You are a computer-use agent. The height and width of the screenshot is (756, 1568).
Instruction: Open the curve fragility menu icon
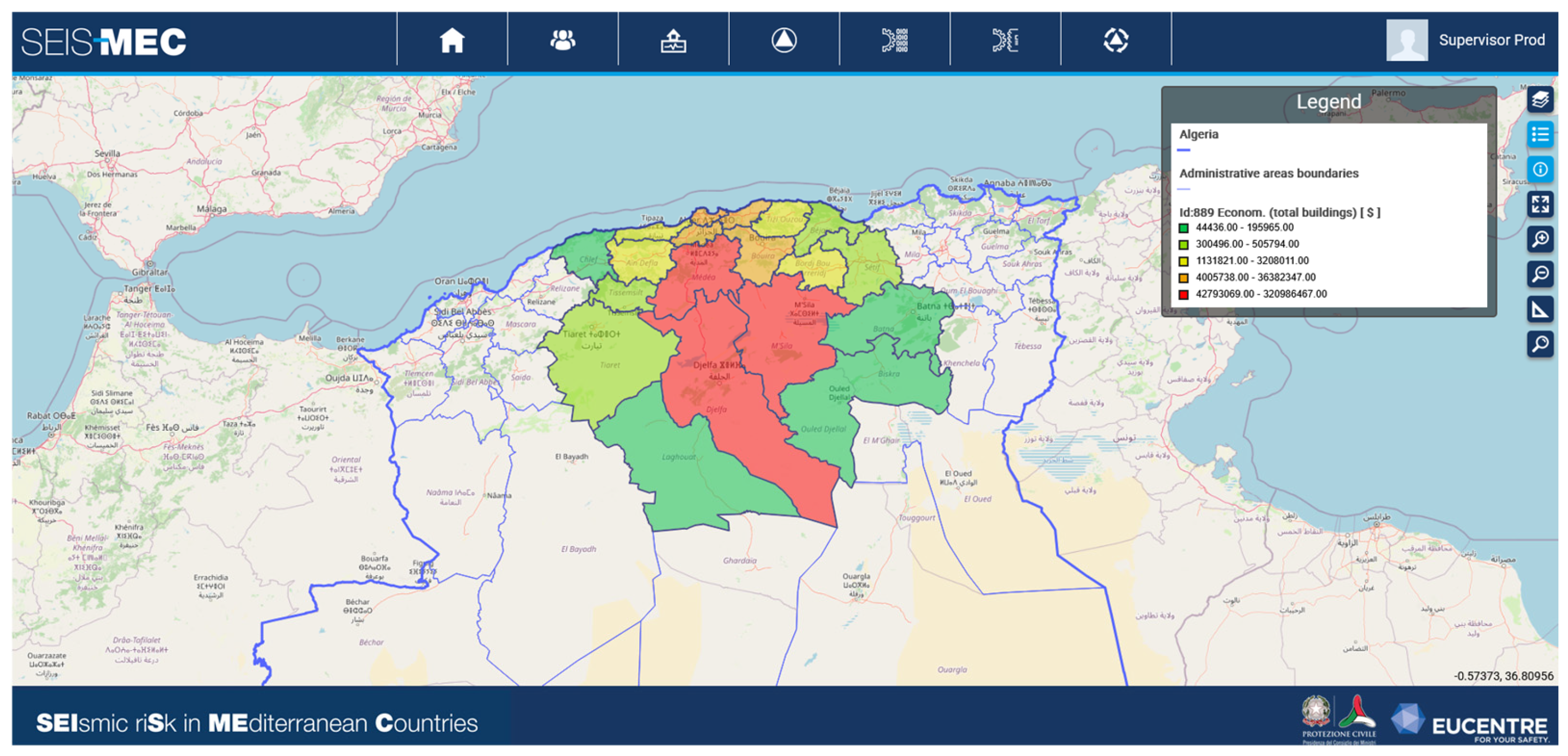(1005, 41)
